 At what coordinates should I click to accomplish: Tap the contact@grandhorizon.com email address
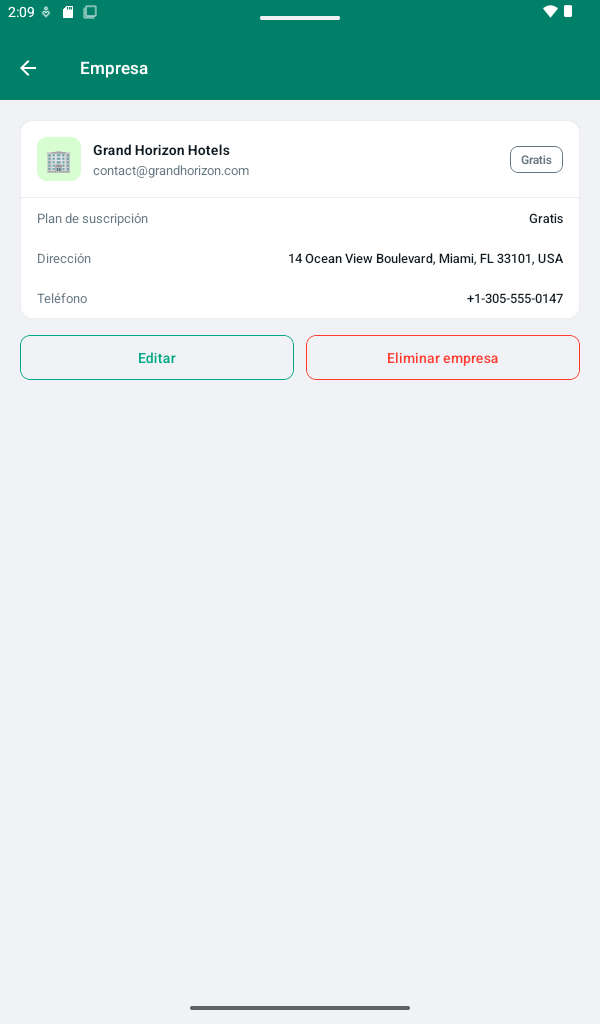[x=171, y=171]
